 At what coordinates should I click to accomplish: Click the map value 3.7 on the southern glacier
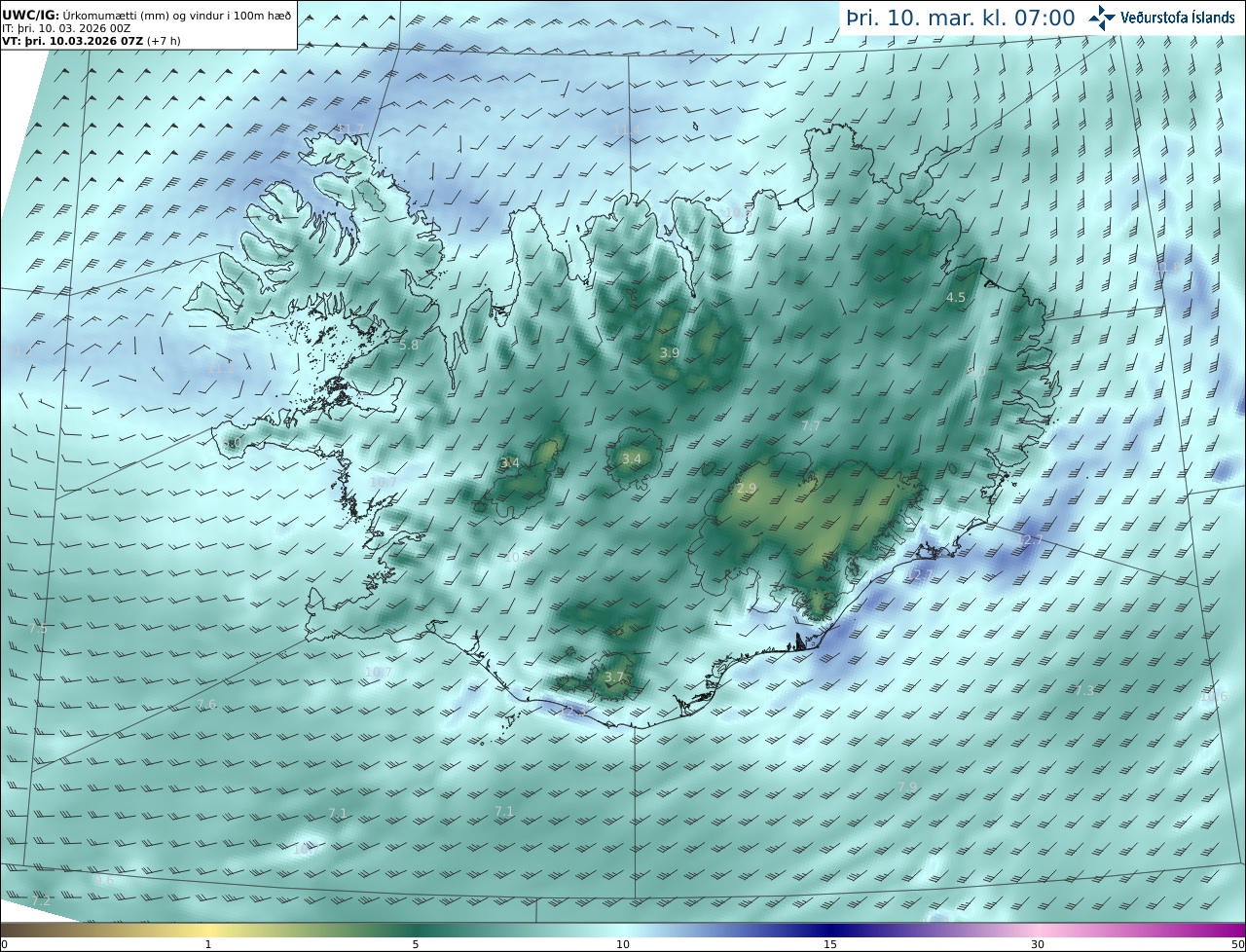(613, 677)
